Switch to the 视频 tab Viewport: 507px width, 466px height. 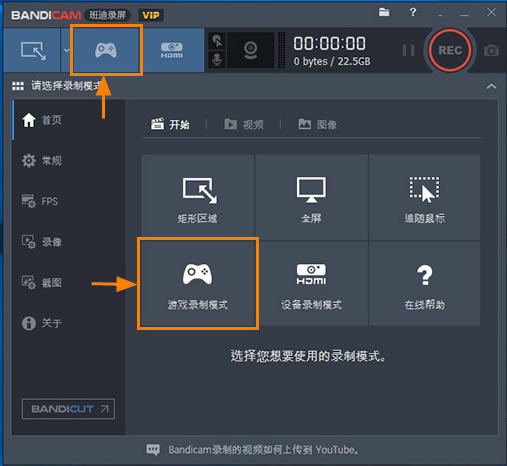(x=244, y=124)
